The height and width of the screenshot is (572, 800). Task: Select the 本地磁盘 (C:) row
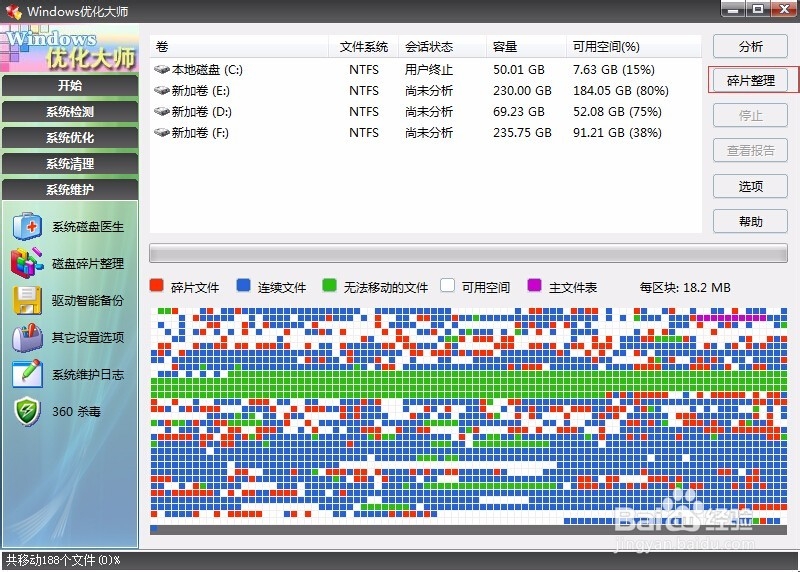pyautogui.click(x=426, y=69)
